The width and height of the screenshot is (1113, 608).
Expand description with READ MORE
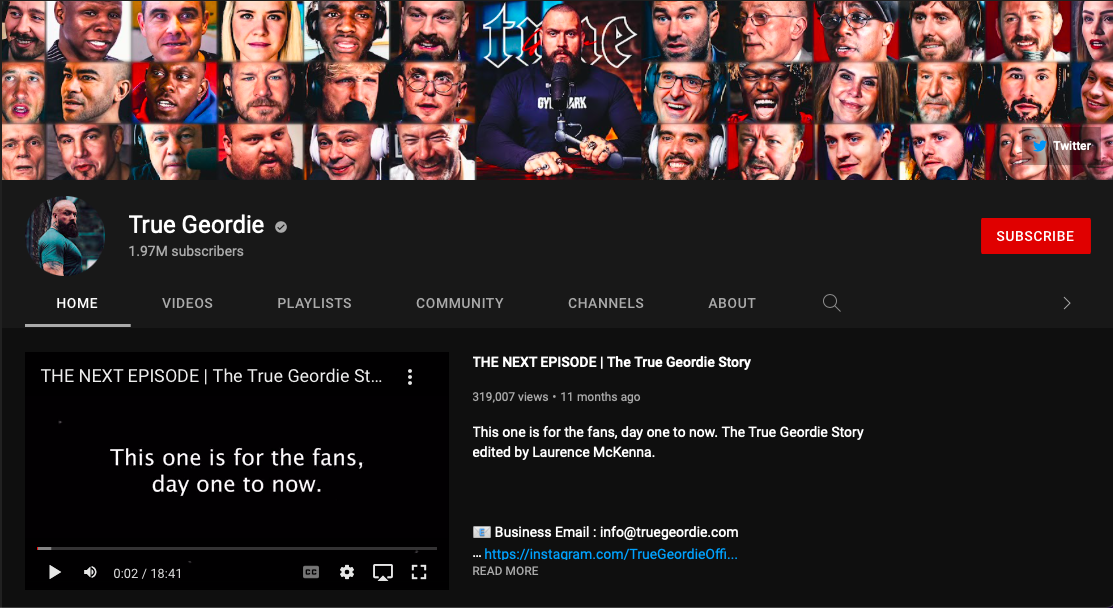(x=505, y=571)
